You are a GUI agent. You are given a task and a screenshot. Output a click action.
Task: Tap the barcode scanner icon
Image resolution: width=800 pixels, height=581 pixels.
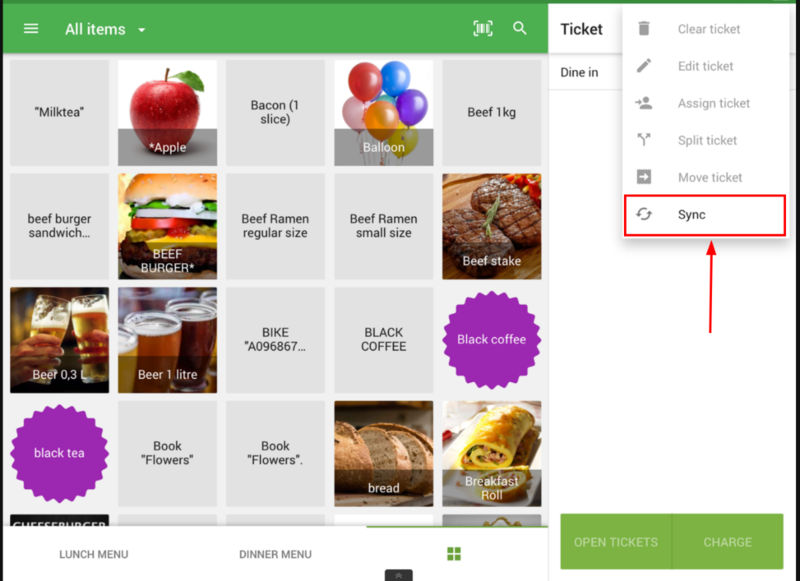pos(483,29)
